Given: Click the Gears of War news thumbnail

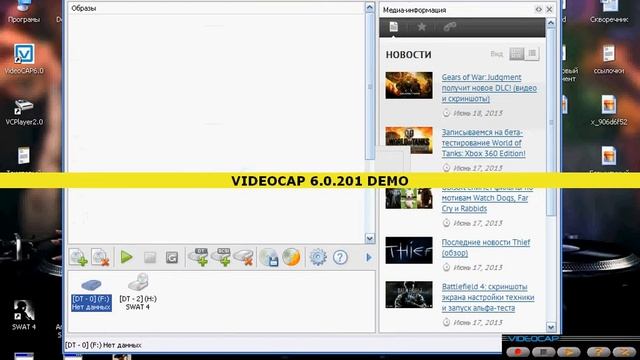Looking at the screenshot, I should click(x=409, y=85).
